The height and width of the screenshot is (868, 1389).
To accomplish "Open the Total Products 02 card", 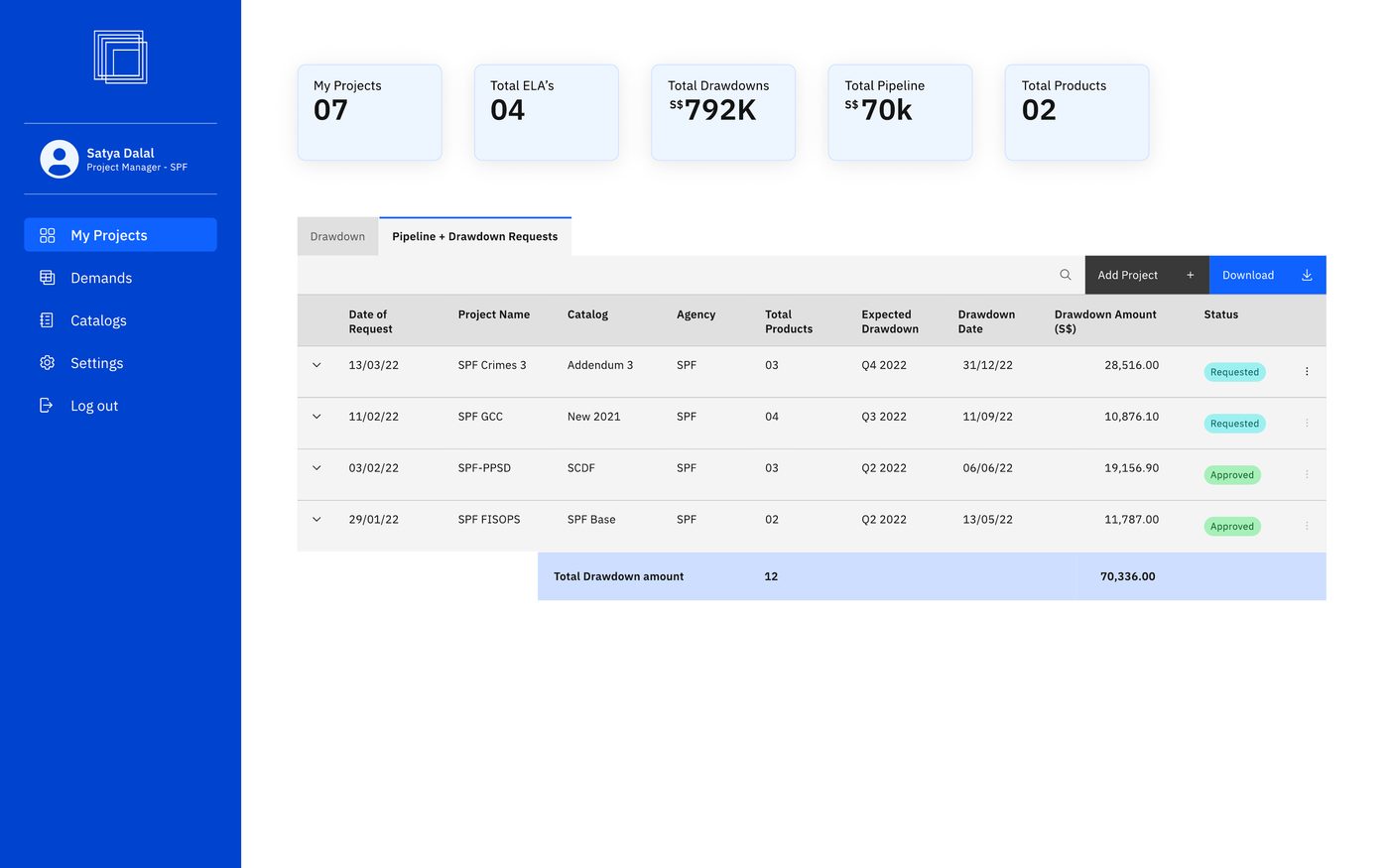I will tap(1076, 112).
